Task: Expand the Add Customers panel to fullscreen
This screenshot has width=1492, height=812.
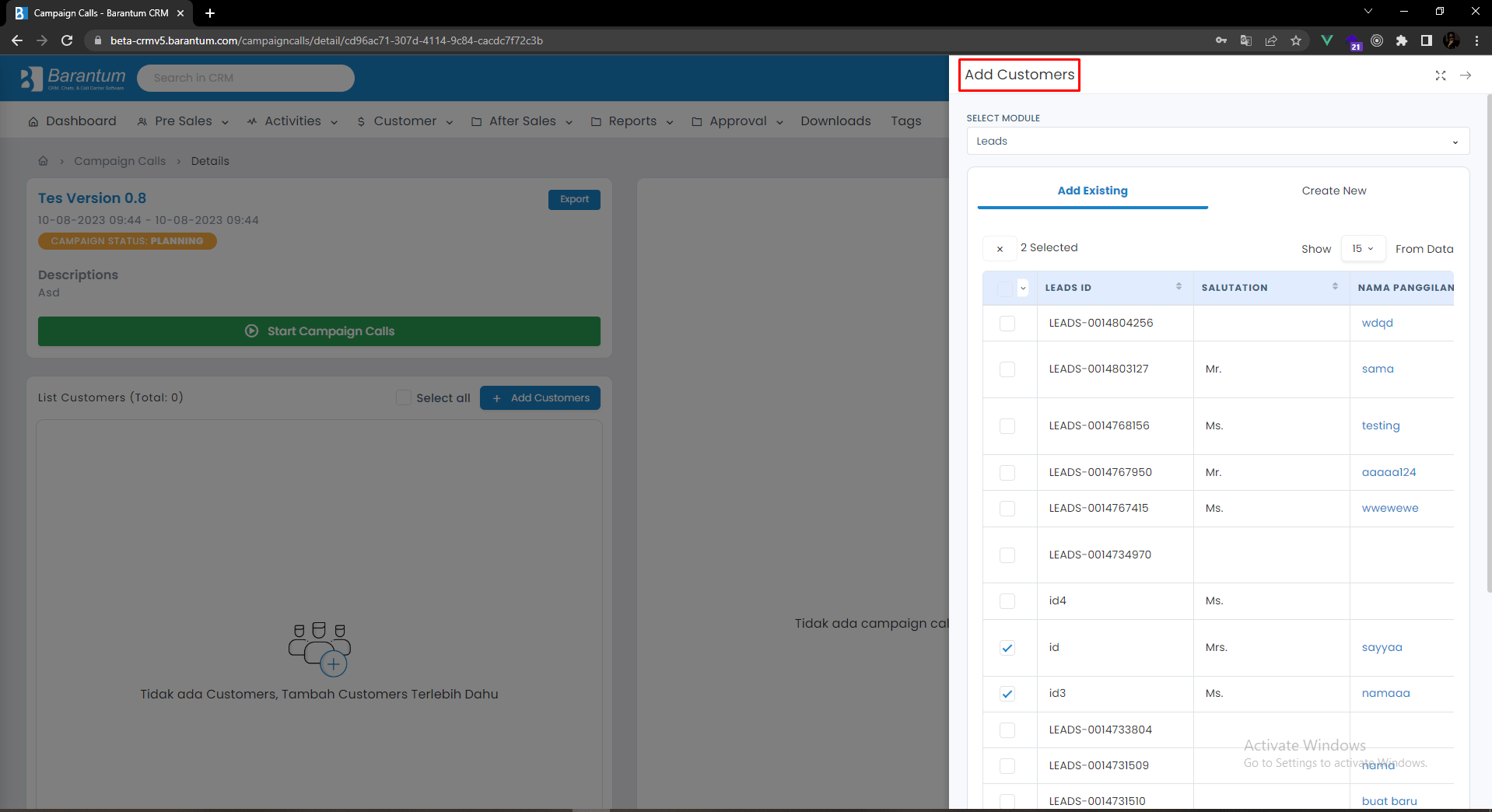Action: coord(1441,75)
